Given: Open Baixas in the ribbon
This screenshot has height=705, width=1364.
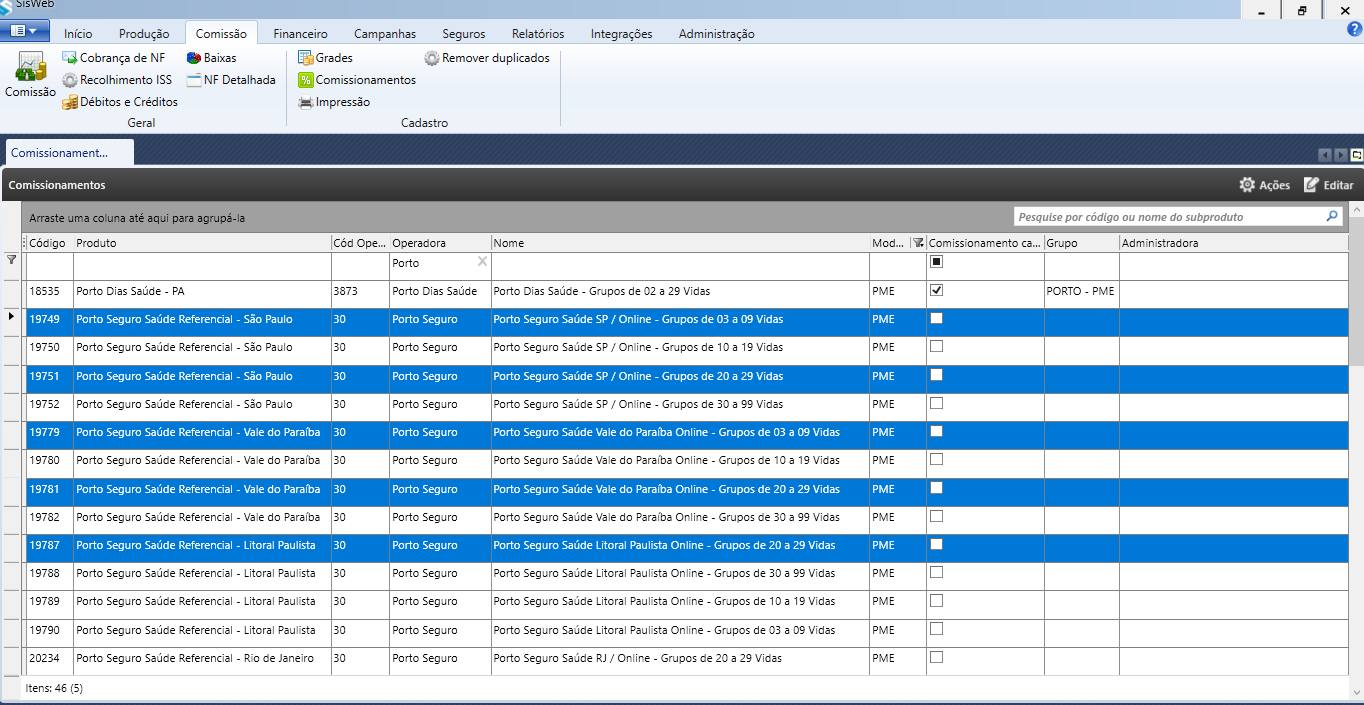Looking at the screenshot, I should 211,58.
